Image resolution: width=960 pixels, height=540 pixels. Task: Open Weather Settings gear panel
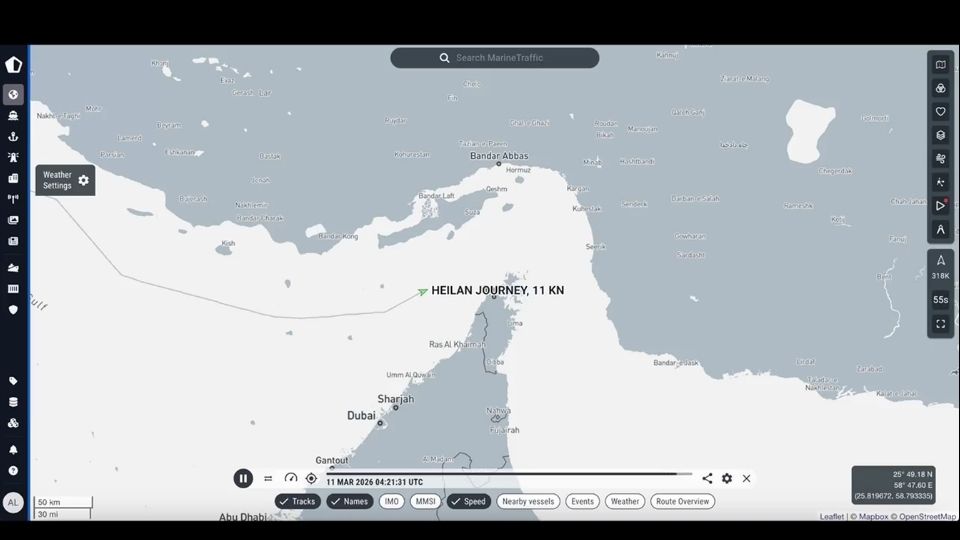(65, 180)
